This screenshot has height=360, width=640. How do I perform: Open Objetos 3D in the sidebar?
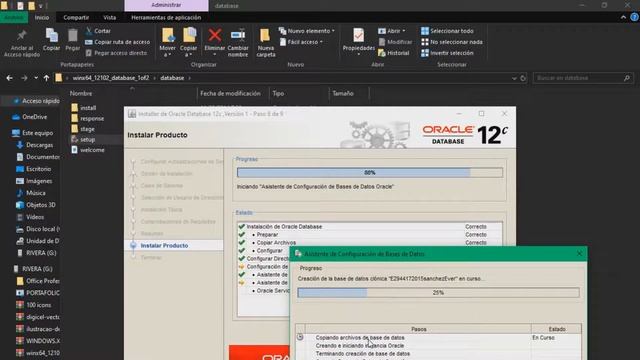coord(36,205)
